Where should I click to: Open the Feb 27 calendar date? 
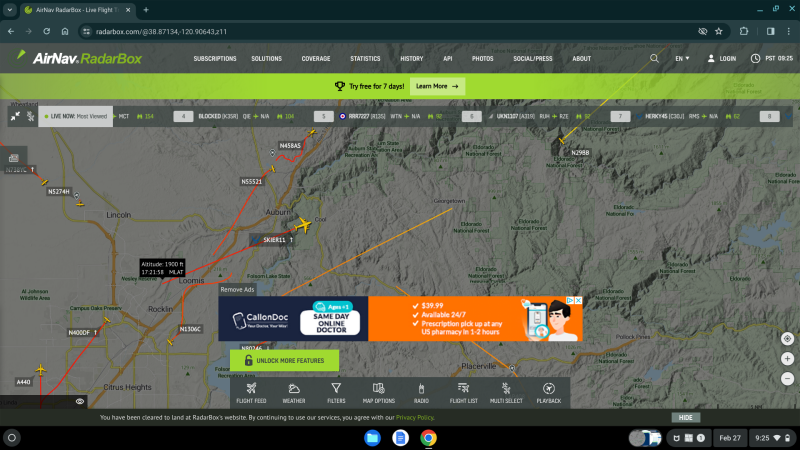coord(730,438)
